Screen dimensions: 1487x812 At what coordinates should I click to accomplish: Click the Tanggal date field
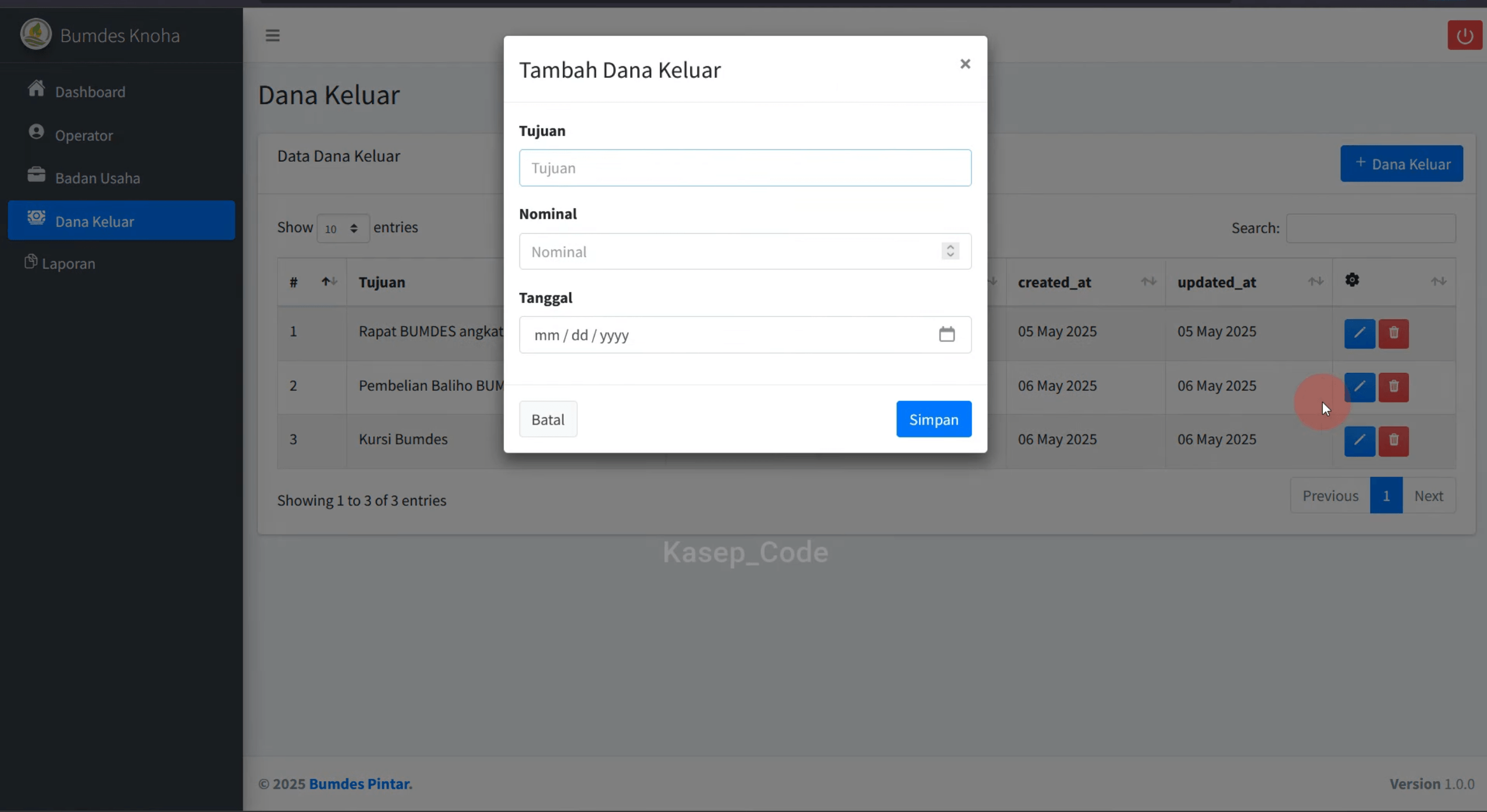[x=745, y=334]
